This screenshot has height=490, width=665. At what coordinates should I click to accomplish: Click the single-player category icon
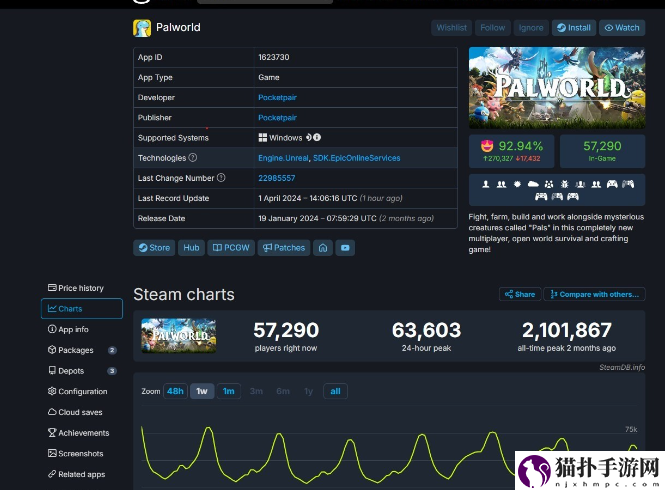click(x=486, y=184)
